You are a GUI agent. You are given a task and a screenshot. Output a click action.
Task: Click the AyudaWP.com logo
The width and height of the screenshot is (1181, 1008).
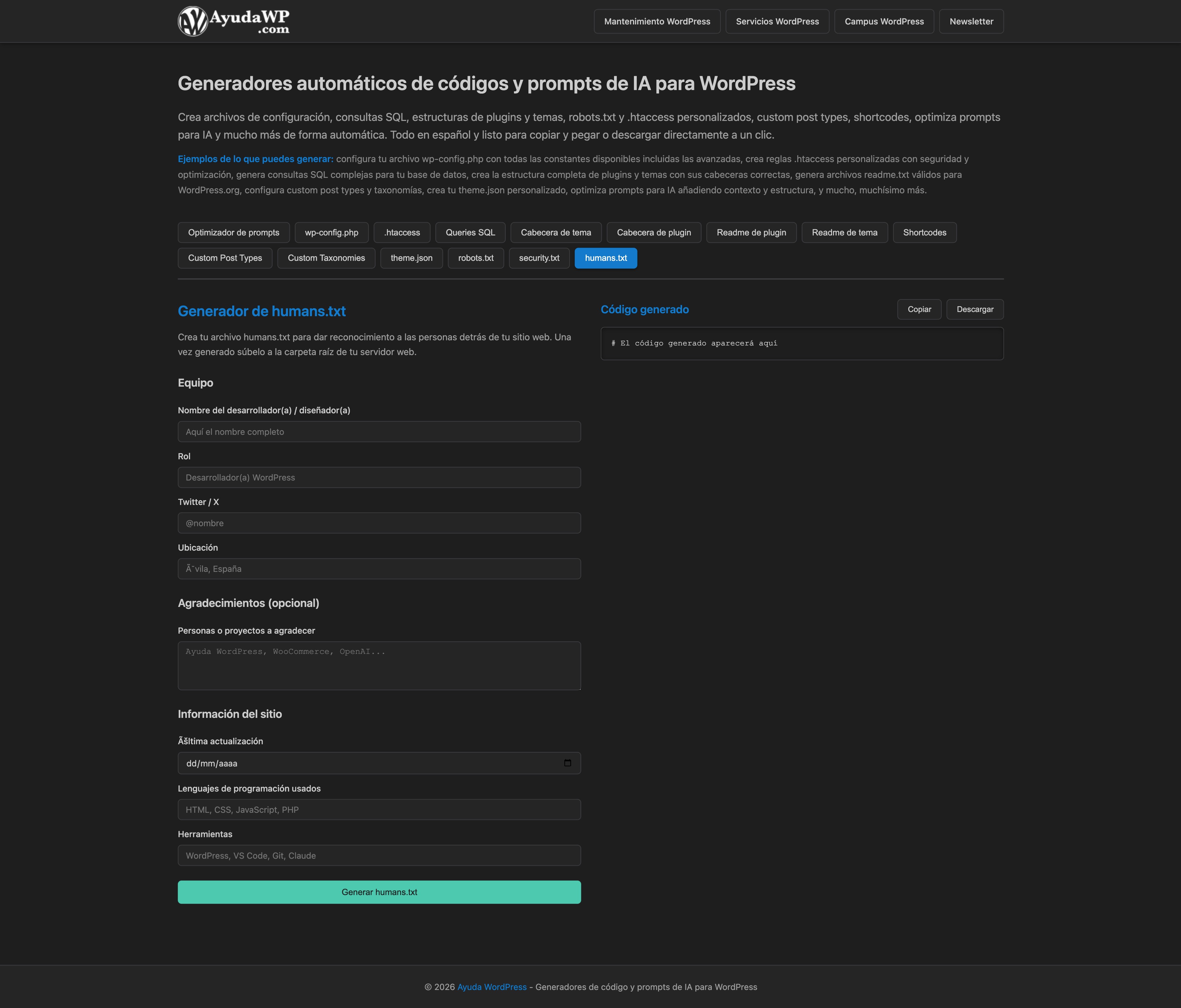pyautogui.click(x=234, y=21)
